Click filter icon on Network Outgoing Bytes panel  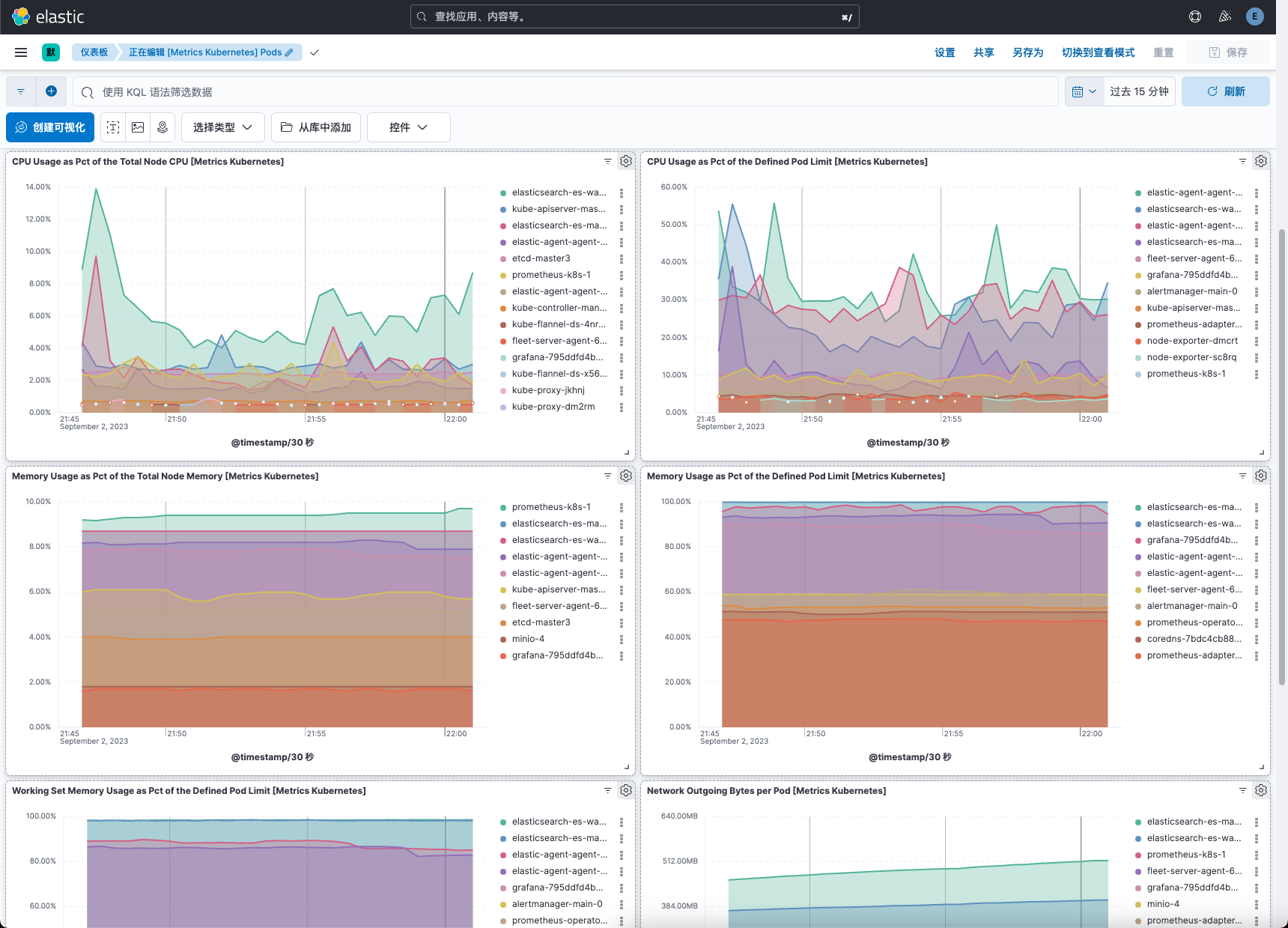(1243, 790)
